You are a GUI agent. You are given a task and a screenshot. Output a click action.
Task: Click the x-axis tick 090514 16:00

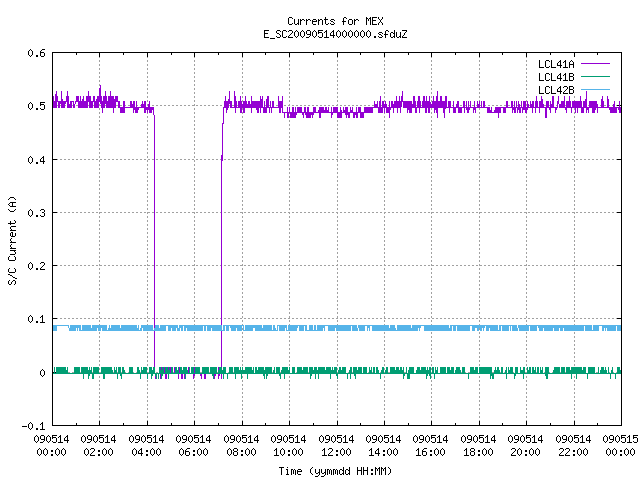pos(430,446)
